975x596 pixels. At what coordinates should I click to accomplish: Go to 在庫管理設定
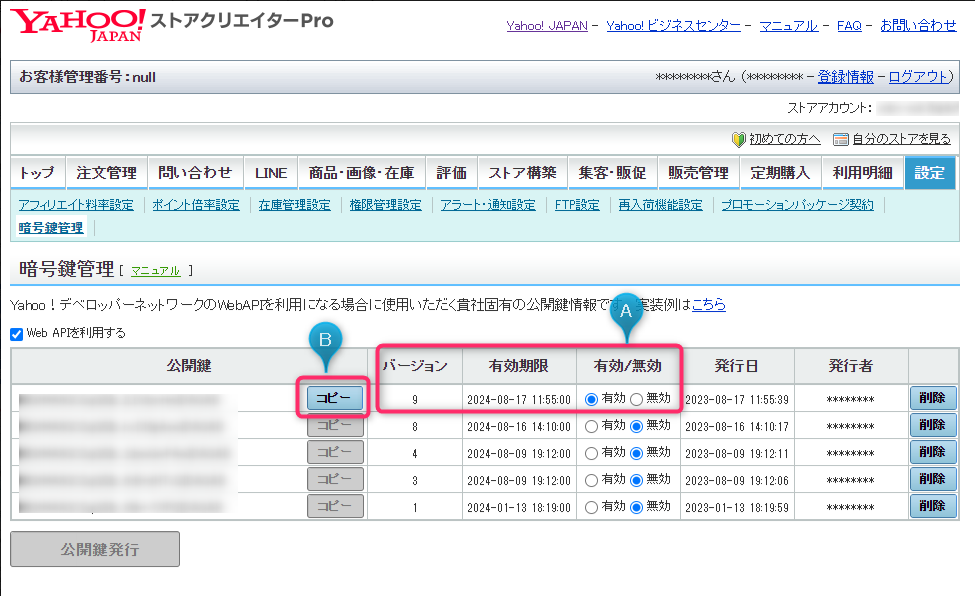[295, 205]
